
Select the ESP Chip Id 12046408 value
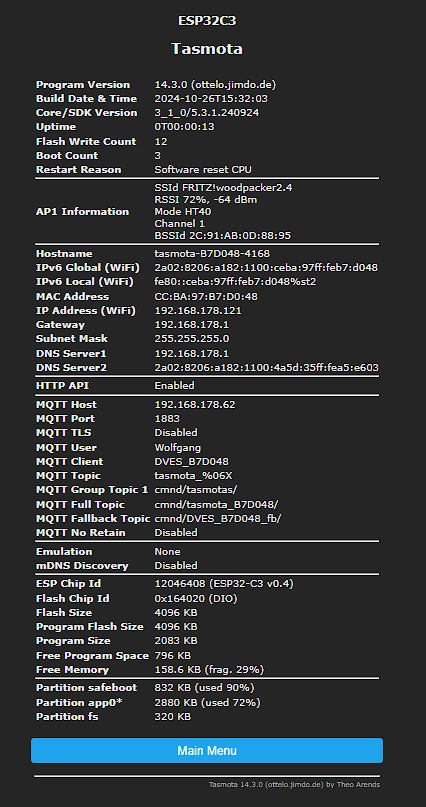click(224, 584)
